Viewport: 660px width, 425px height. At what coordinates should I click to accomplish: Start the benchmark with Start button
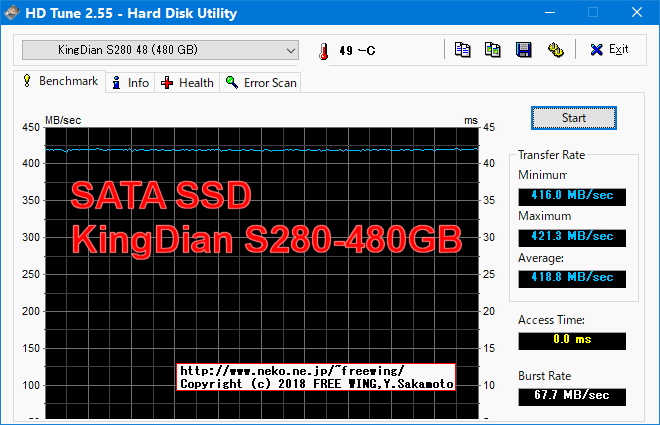coord(574,118)
